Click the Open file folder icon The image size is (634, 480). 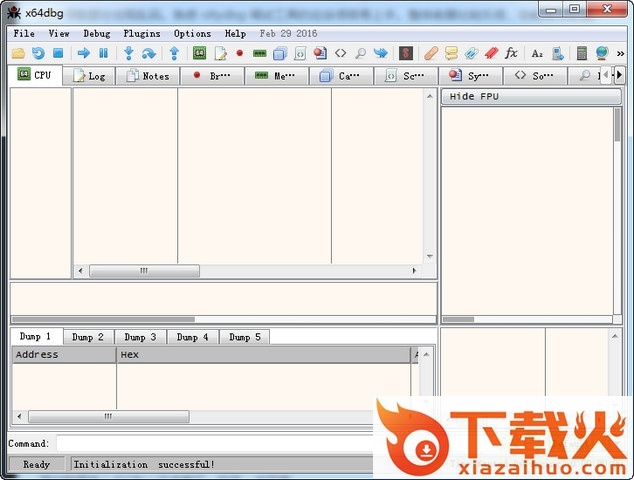18,53
